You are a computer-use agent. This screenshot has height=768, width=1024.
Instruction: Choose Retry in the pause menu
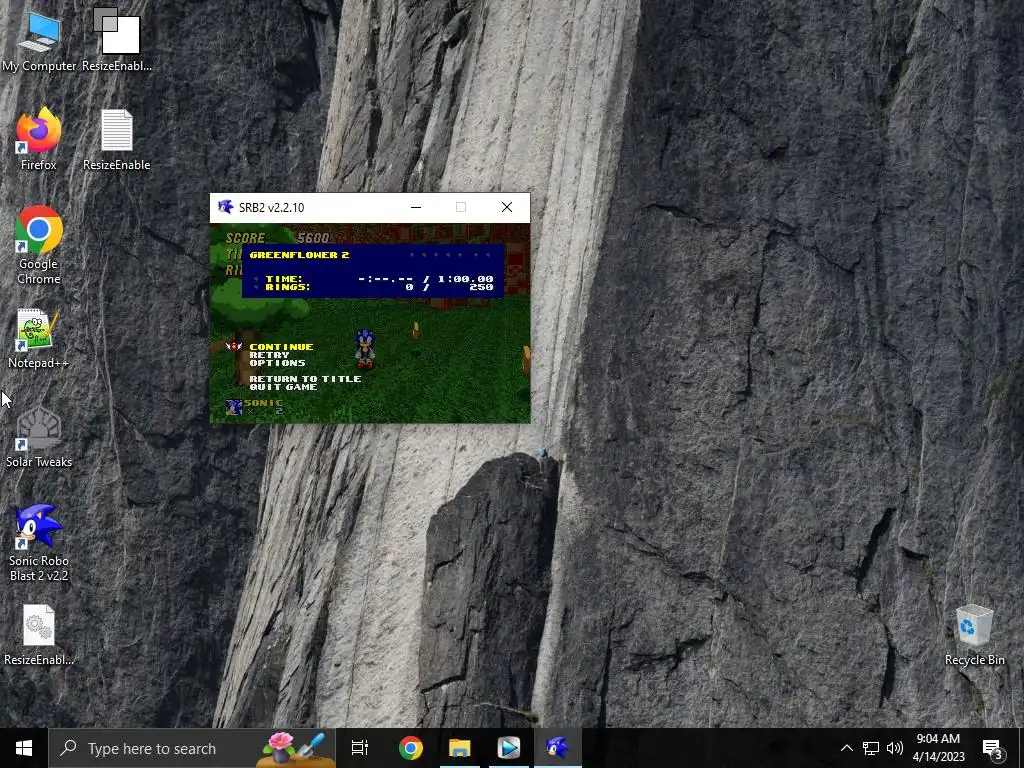(x=269, y=355)
